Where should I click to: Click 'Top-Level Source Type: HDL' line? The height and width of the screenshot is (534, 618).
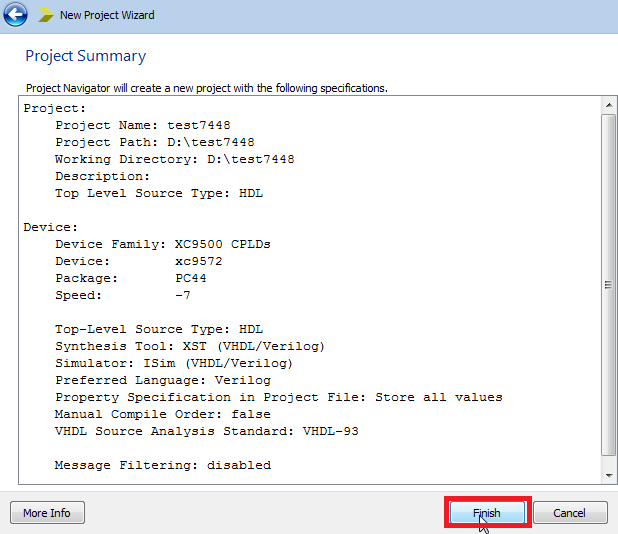[x=159, y=329]
